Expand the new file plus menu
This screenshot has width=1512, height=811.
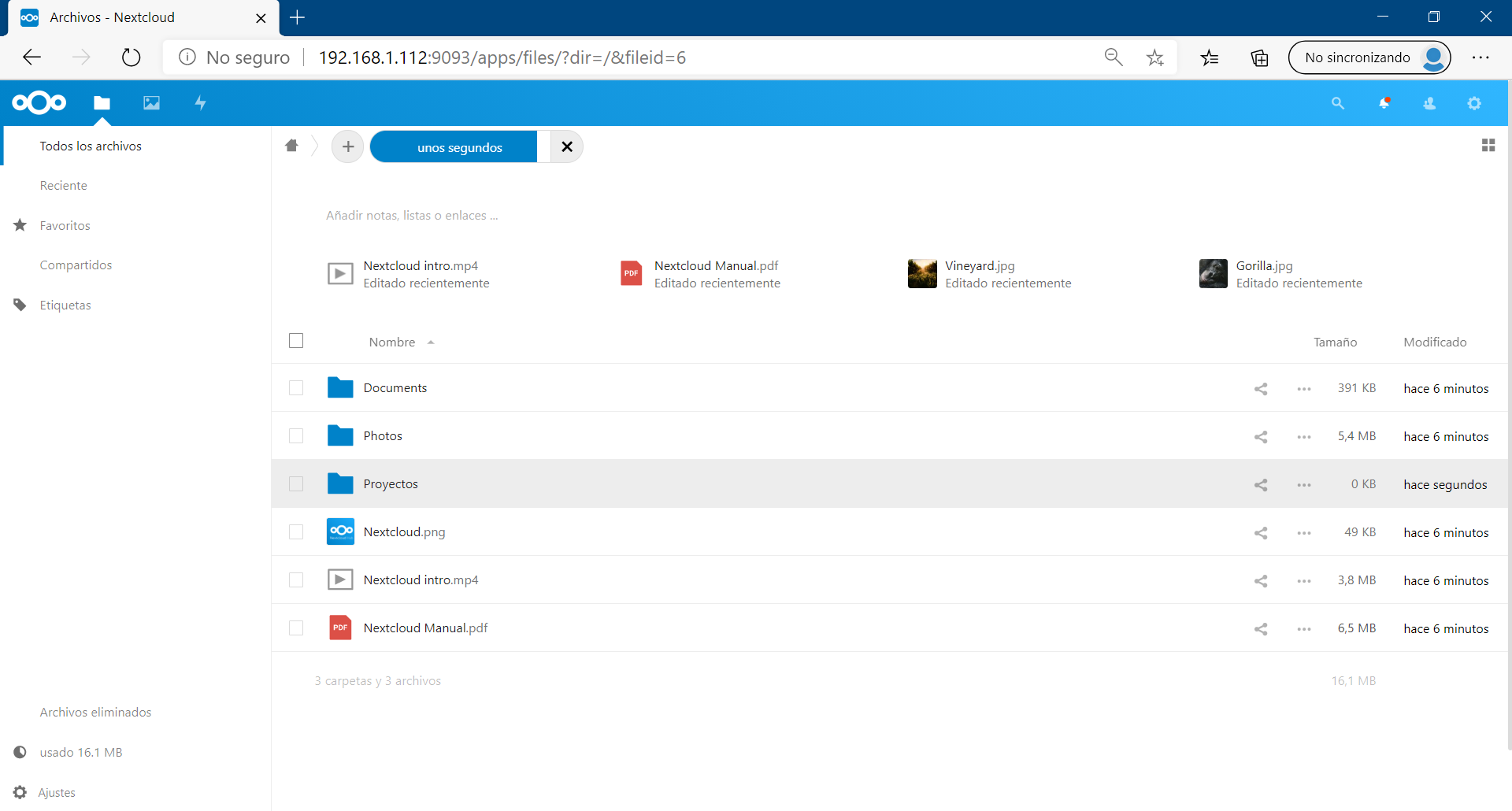pyautogui.click(x=348, y=147)
